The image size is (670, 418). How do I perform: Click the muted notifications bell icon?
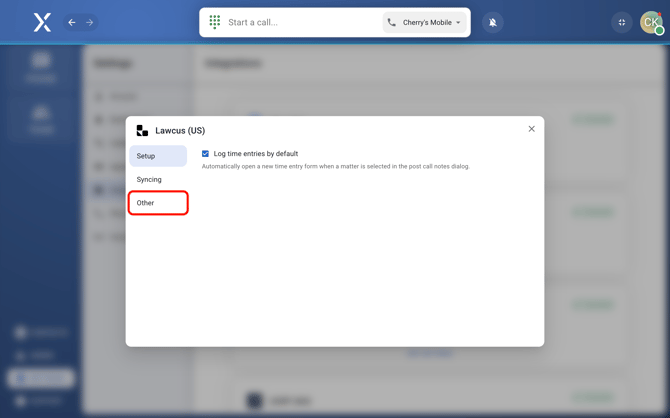point(493,22)
